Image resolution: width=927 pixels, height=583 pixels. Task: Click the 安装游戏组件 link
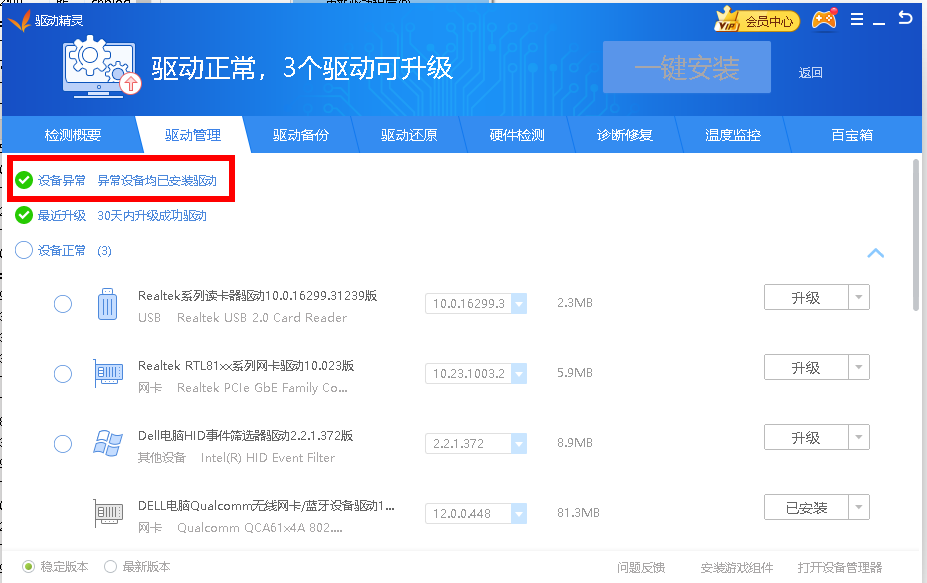click(x=737, y=568)
